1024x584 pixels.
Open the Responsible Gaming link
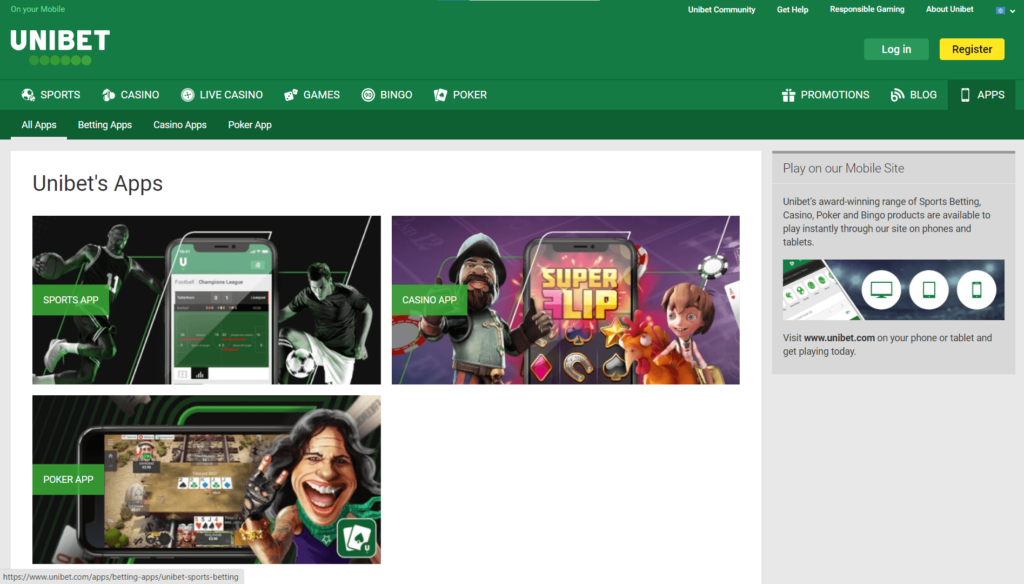click(867, 9)
